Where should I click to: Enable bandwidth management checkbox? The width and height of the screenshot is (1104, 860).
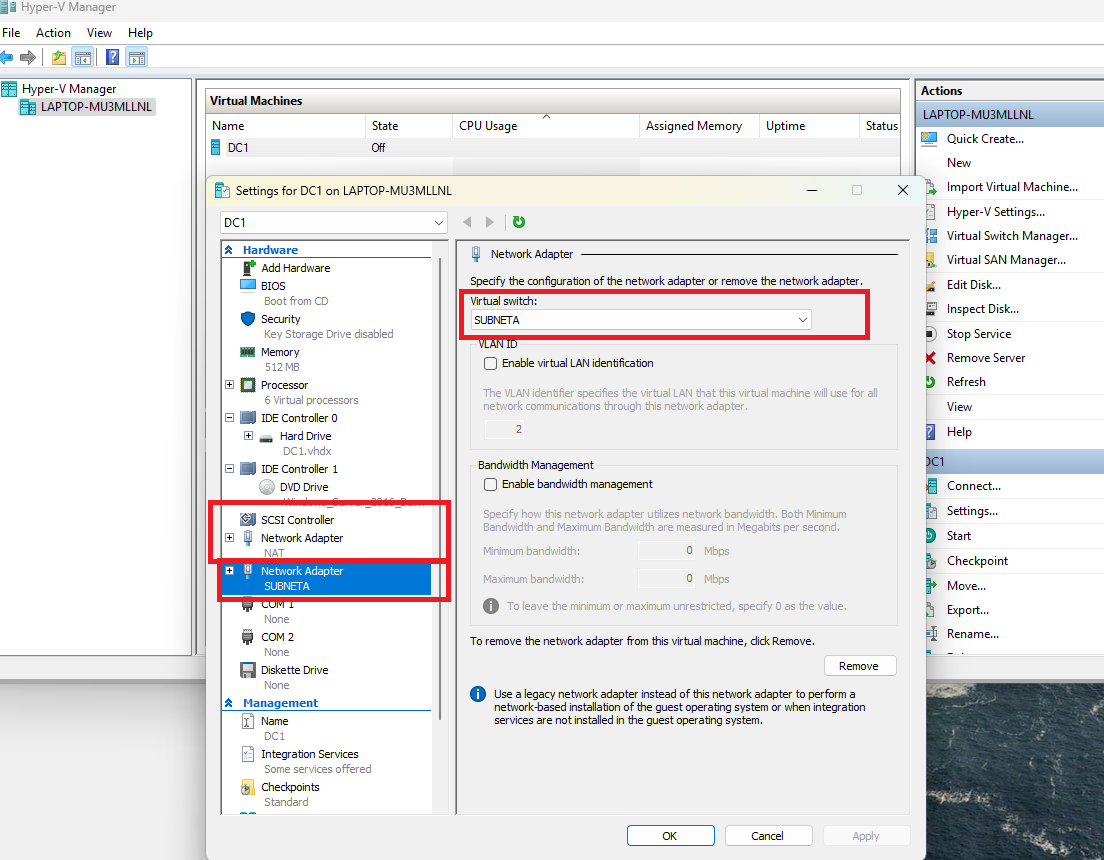pos(491,485)
